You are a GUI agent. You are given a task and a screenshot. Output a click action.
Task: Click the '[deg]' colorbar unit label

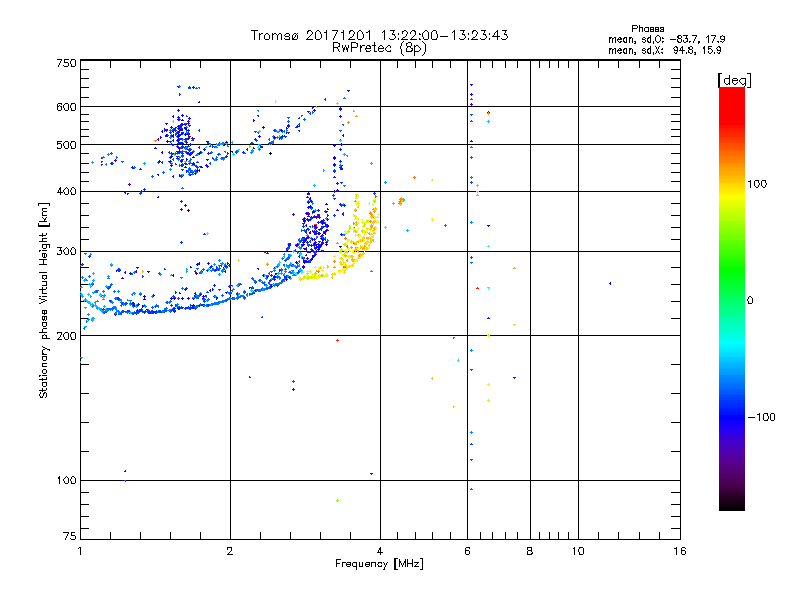pyautogui.click(x=734, y=81)
